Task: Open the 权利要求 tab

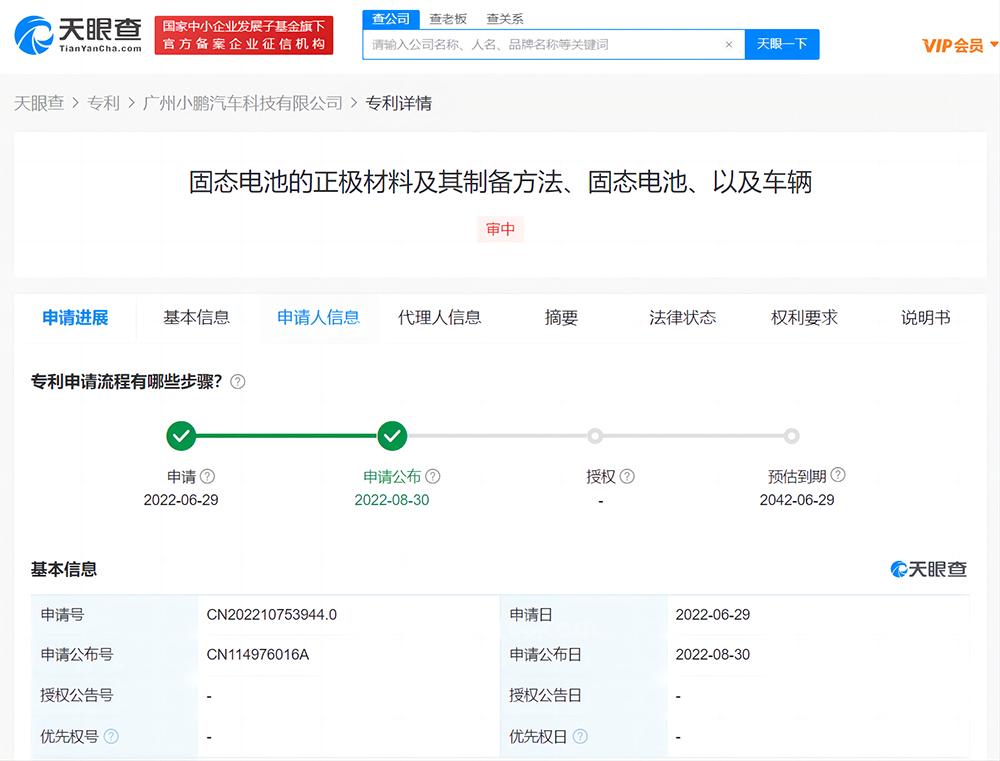Action: coord(804,318)
